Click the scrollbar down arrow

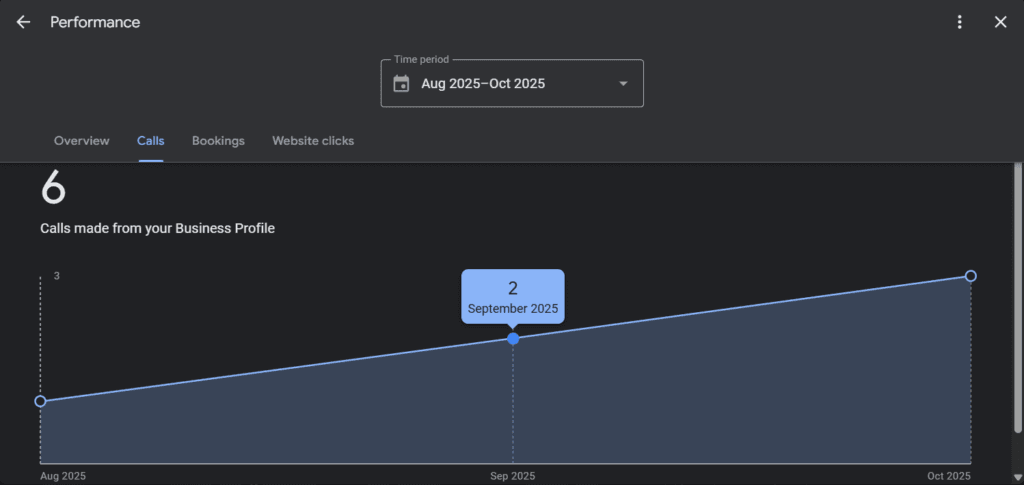(x=1017, y=476)
